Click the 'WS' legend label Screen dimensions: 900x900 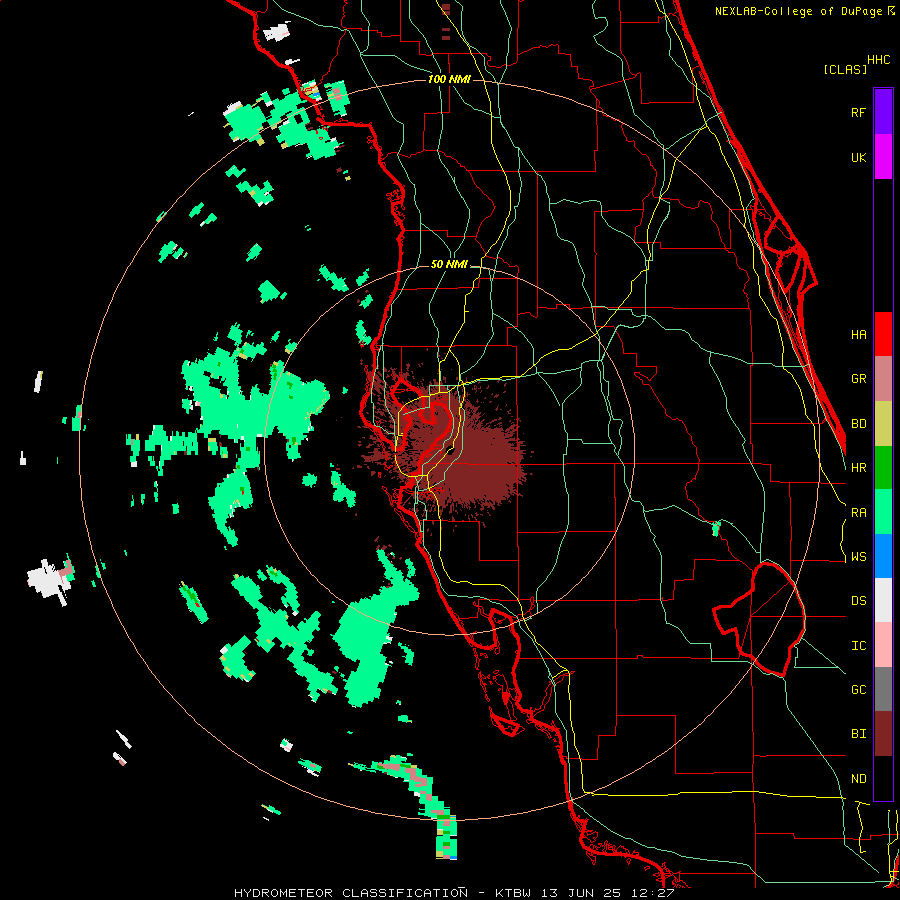pyautogui.click(x=859, y=557)
